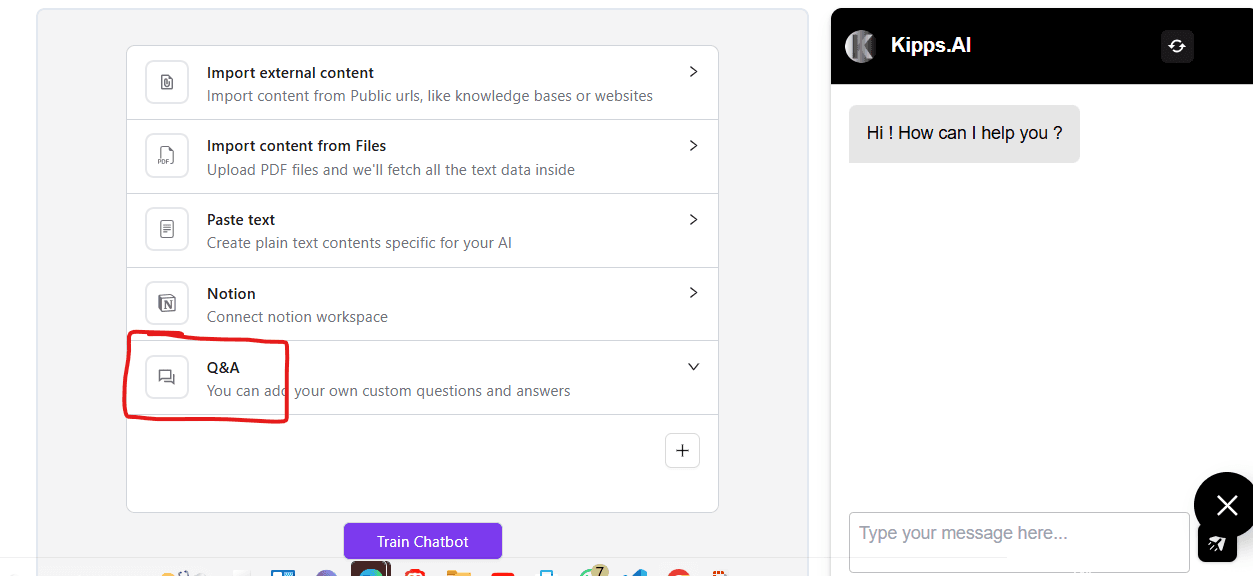Viewport: 1253px width, 576px height.
Task: Add new Q&A entry with plus button
Action: (682, 450)
